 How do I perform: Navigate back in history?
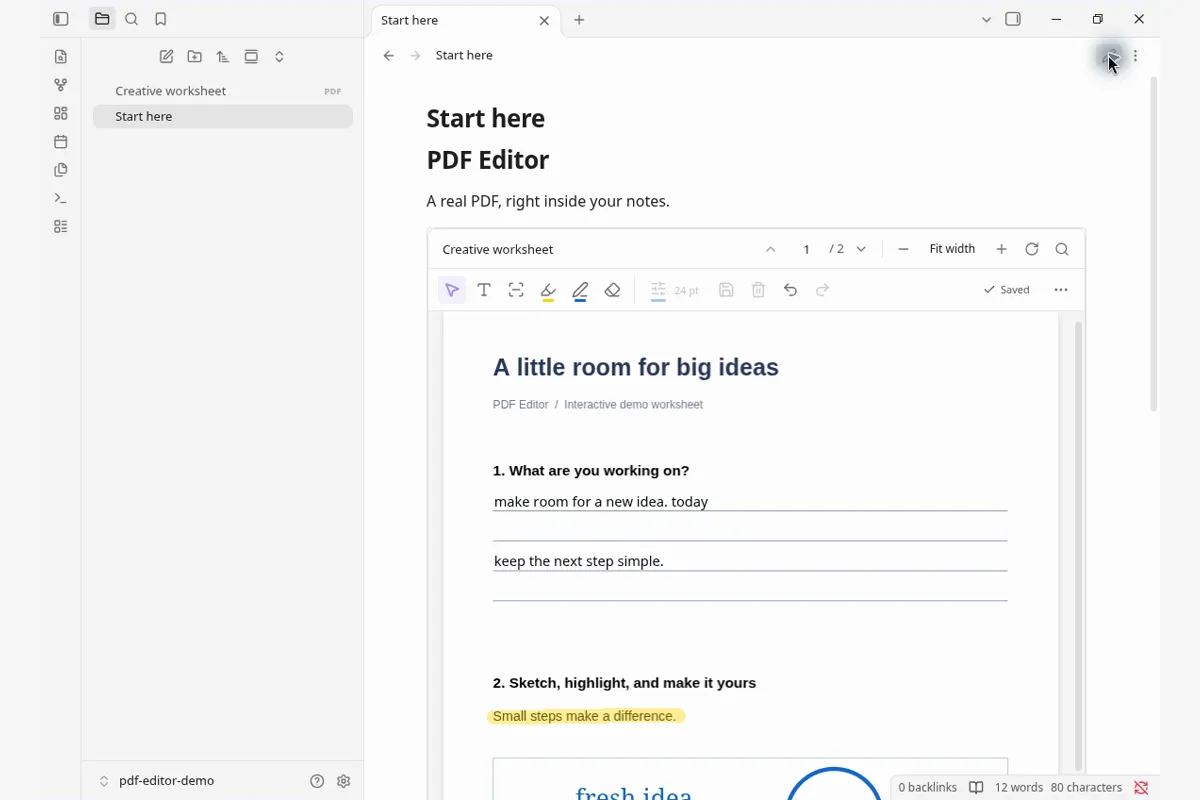(389, 55)
